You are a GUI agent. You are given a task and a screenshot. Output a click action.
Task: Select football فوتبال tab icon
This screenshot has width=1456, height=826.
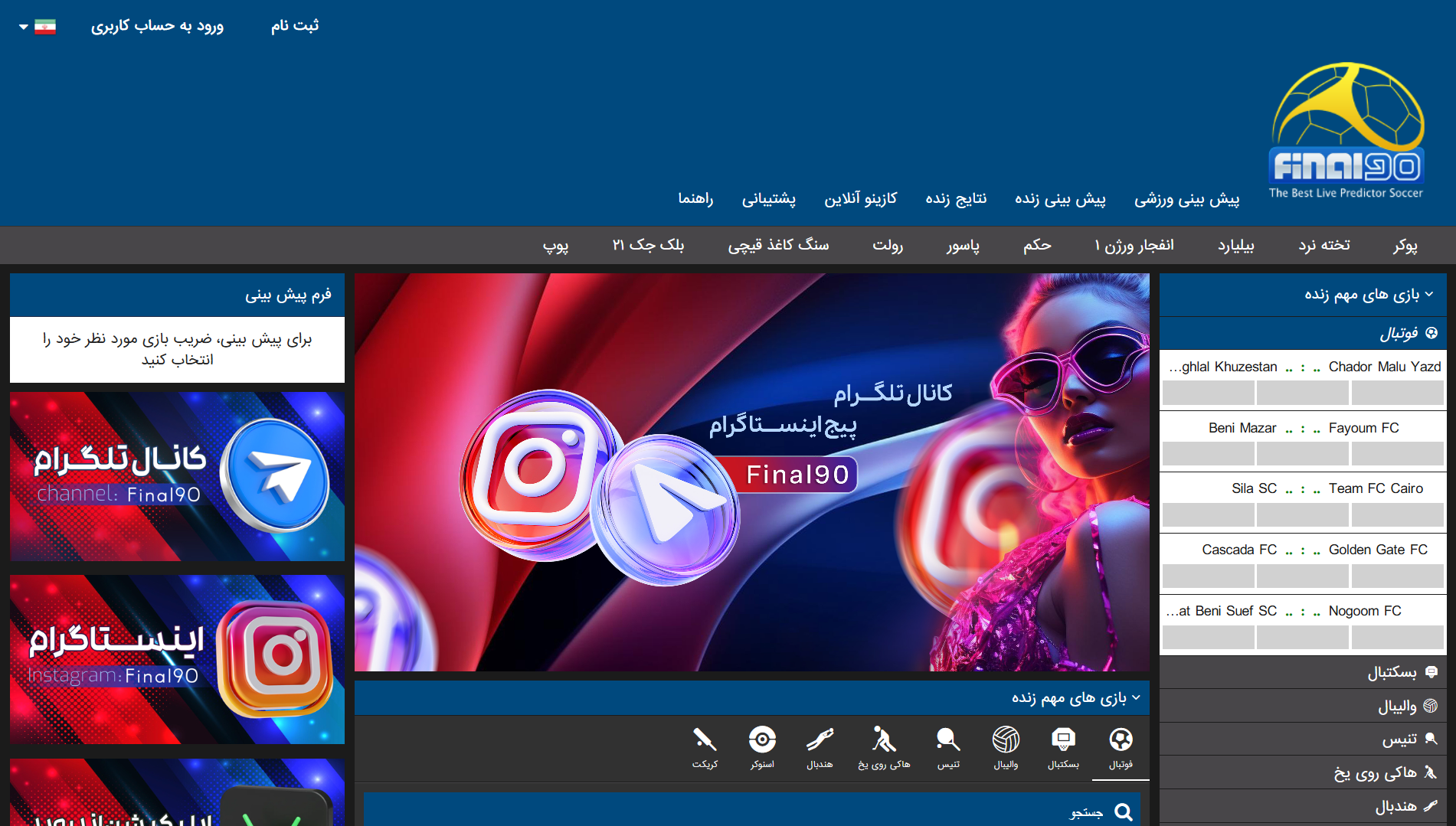click(x=1121, y=748)
